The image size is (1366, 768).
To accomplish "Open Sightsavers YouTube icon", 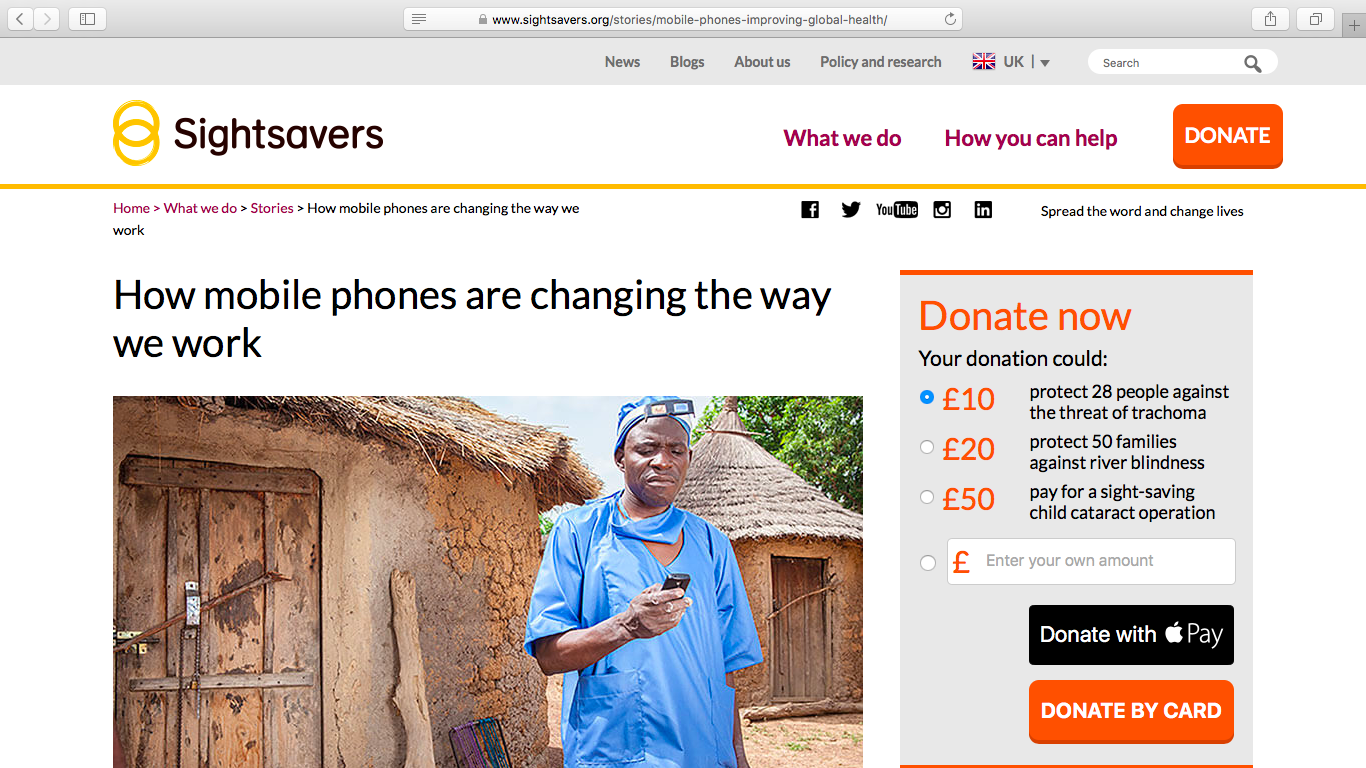I will point(897,210).
